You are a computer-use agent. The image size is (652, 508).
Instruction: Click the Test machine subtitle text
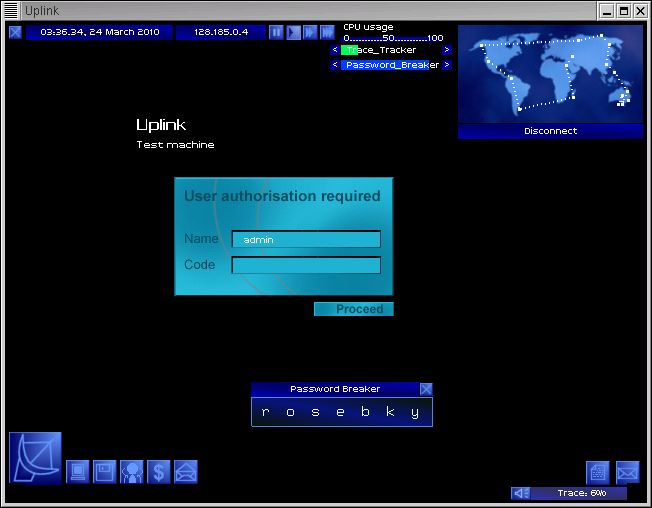tap(175, 145)
